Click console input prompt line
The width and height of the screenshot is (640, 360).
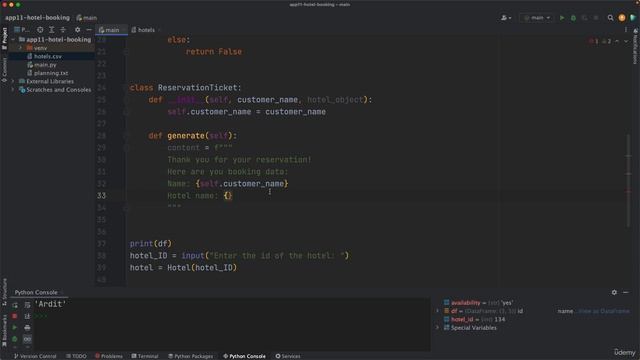(233, 316)
